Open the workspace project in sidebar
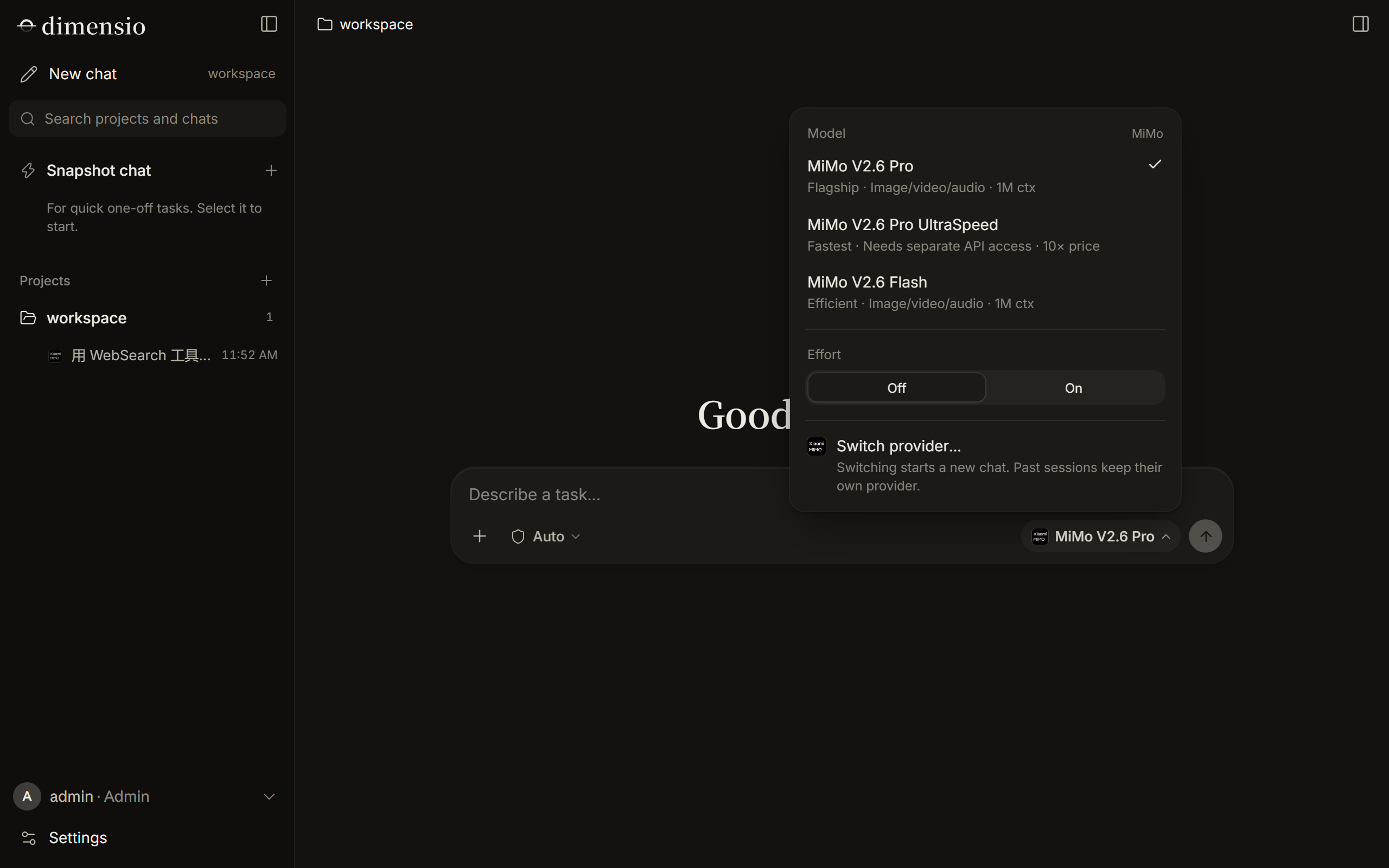 click(x=148, y=317)
